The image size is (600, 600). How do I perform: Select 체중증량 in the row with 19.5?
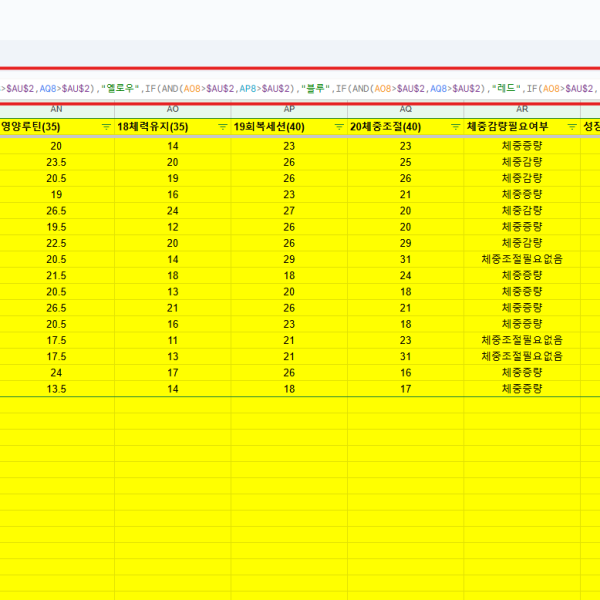click(522, 227)
